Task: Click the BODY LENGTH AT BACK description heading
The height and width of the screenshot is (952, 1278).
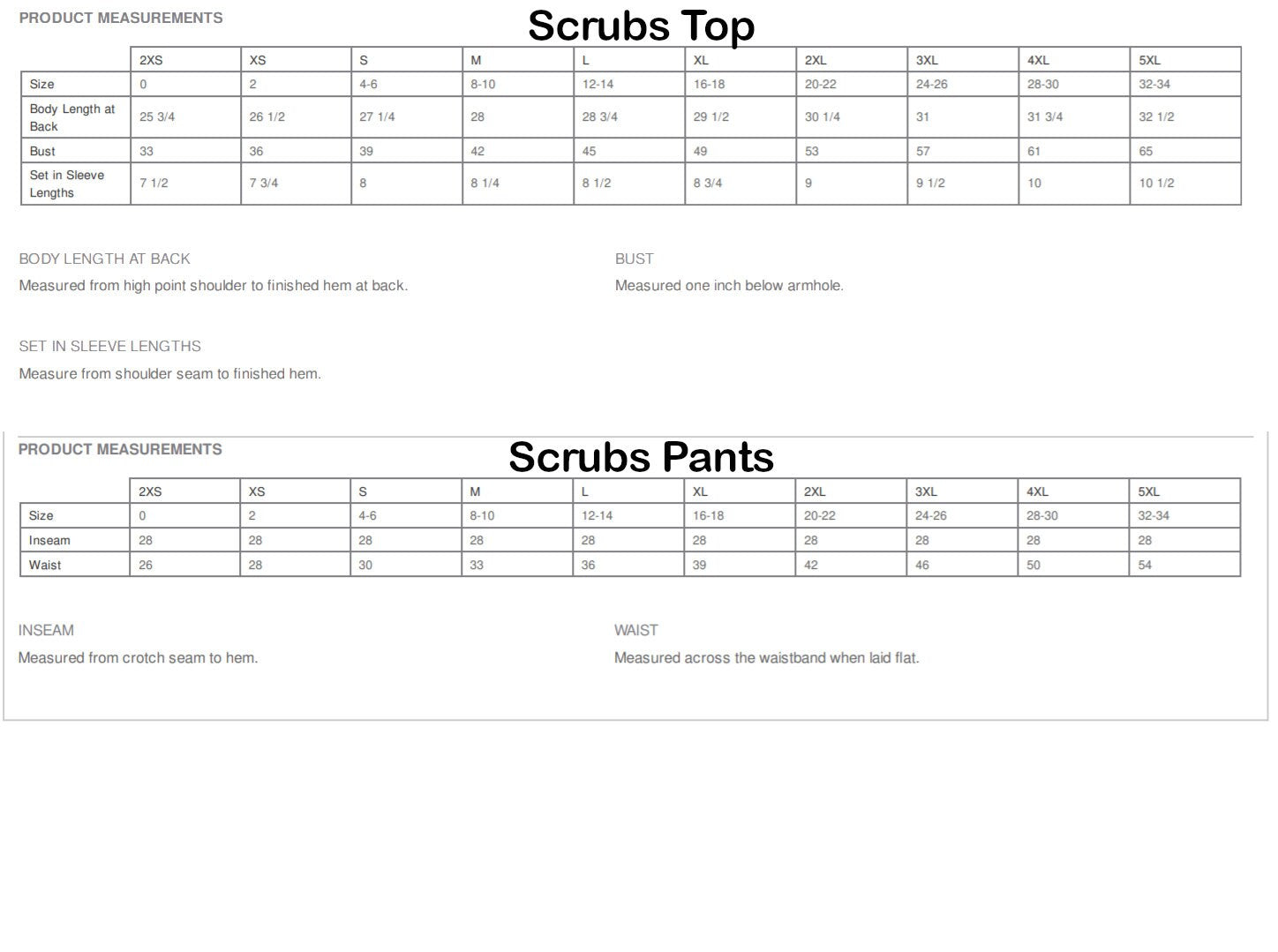Action: [104, 259]
